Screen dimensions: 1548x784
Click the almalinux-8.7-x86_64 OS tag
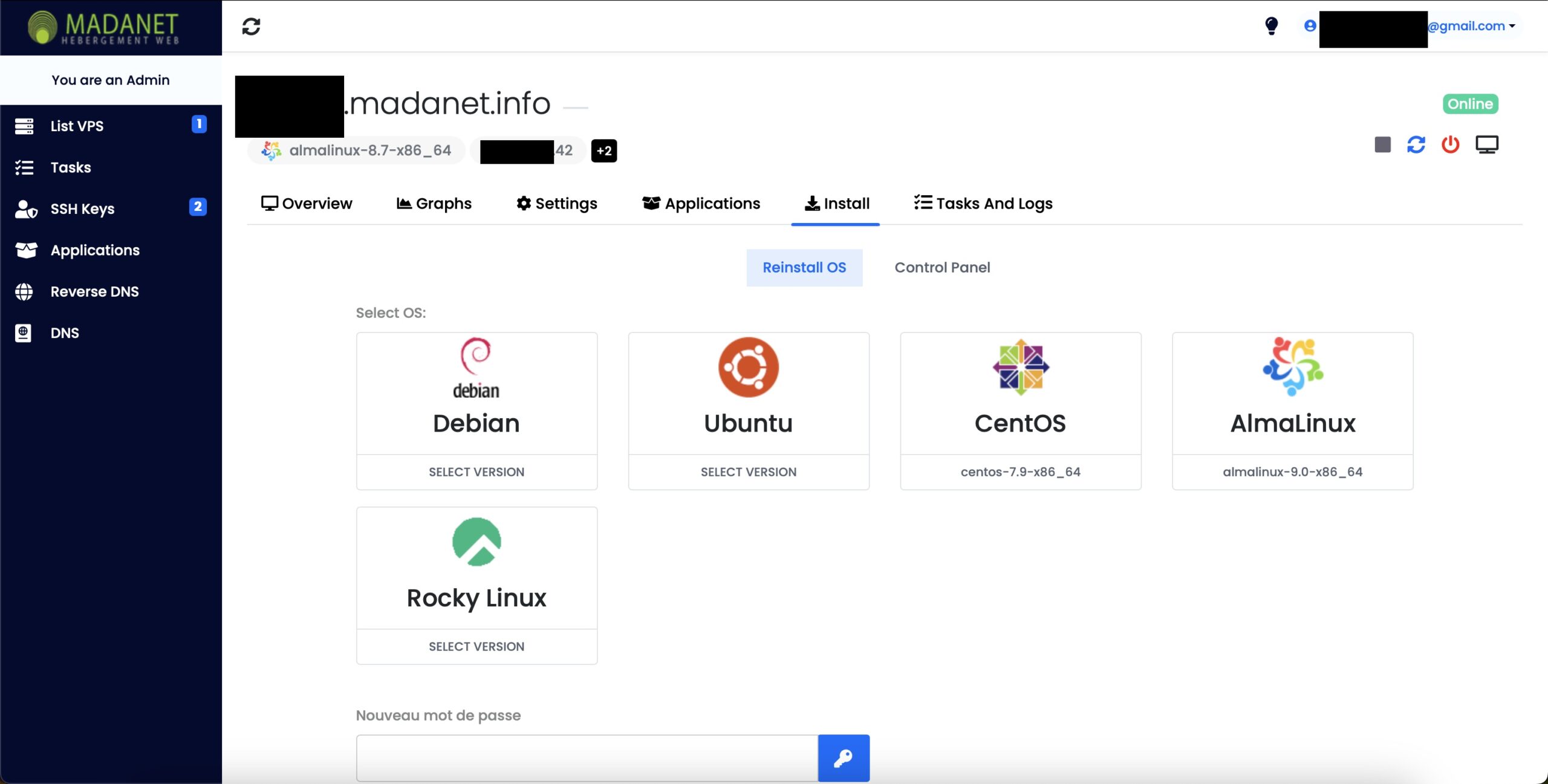tap(356, 151)
